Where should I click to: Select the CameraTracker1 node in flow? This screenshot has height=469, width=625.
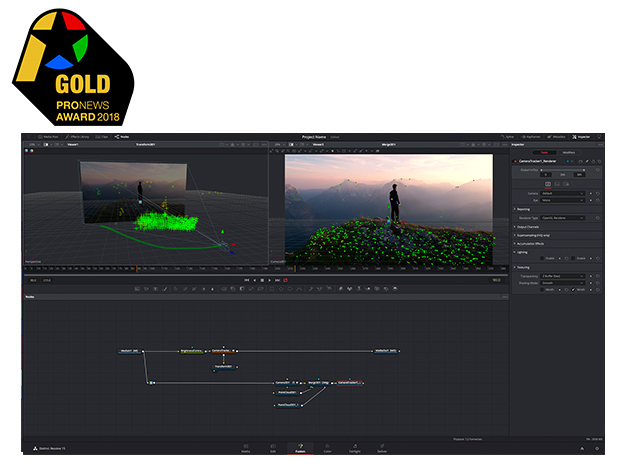[349, 383]
